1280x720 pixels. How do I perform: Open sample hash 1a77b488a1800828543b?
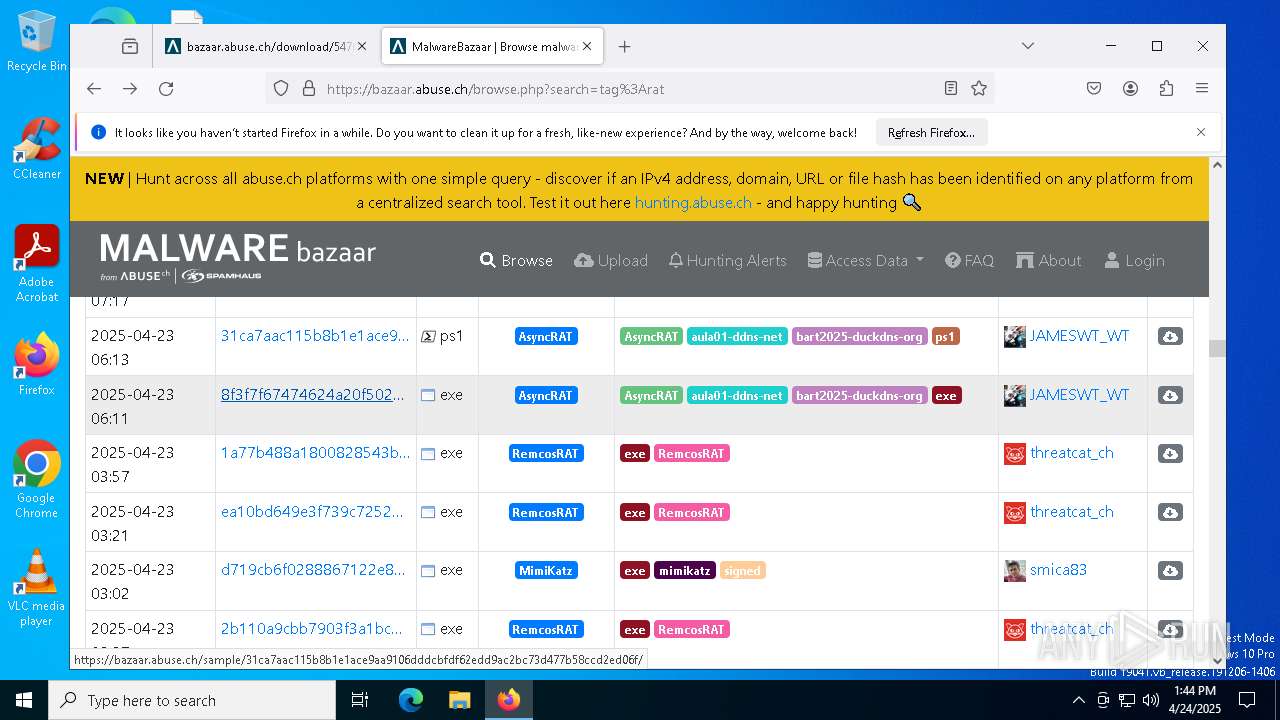point(315,453)
